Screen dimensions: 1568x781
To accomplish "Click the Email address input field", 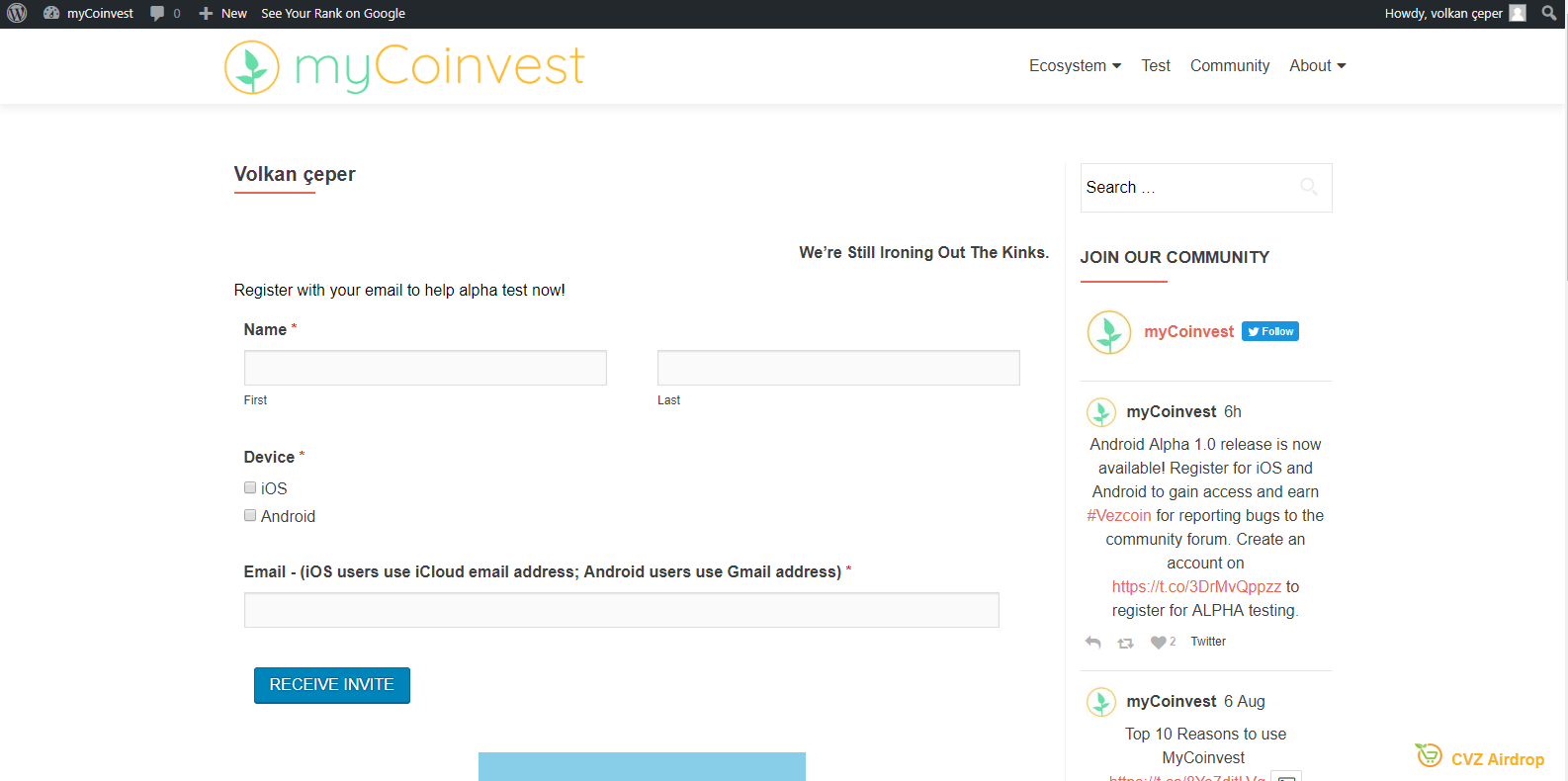I will pyautogui.click(x=622, y=610).
